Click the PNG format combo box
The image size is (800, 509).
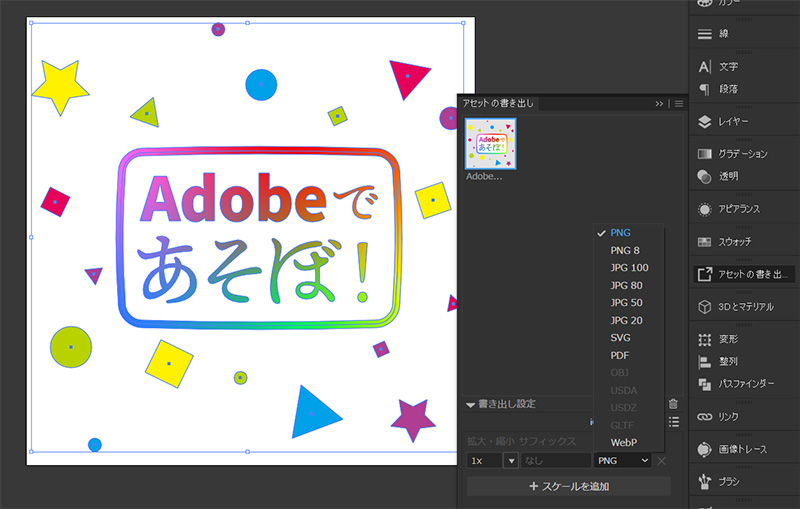point(622,461)
